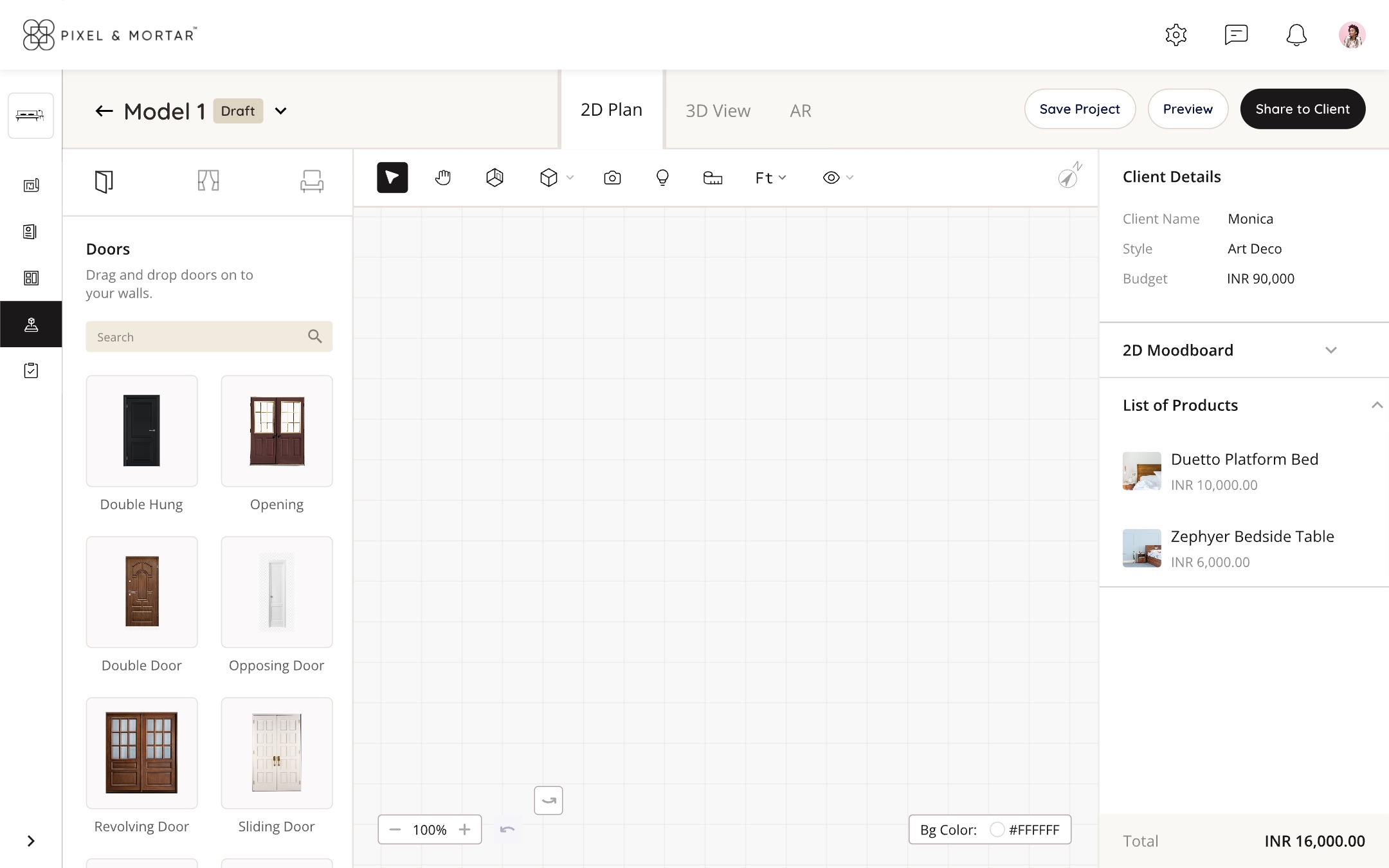Click the compass north indicator

tap(1070, 176)
